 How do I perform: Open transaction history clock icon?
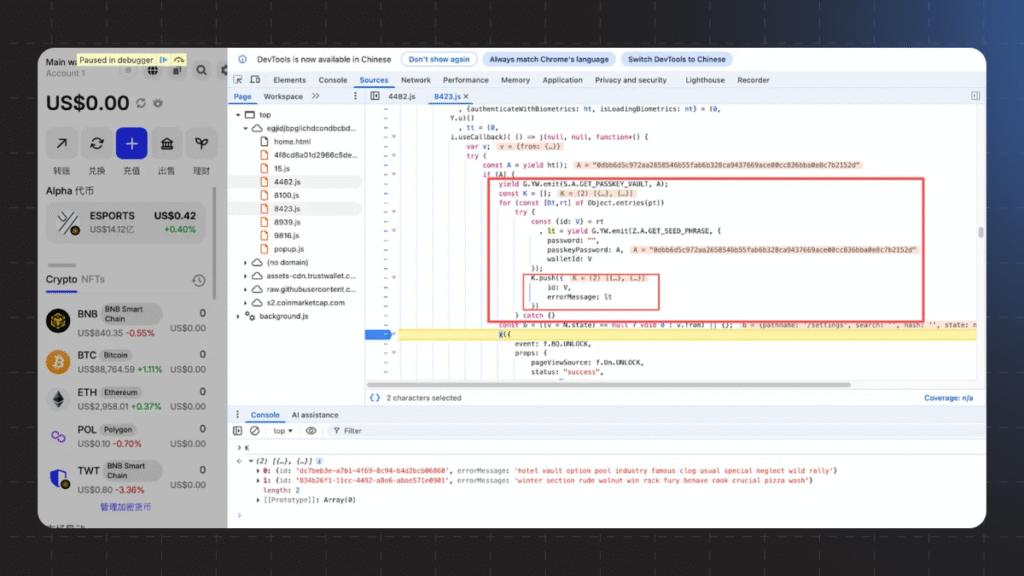(x=198, y=281)
